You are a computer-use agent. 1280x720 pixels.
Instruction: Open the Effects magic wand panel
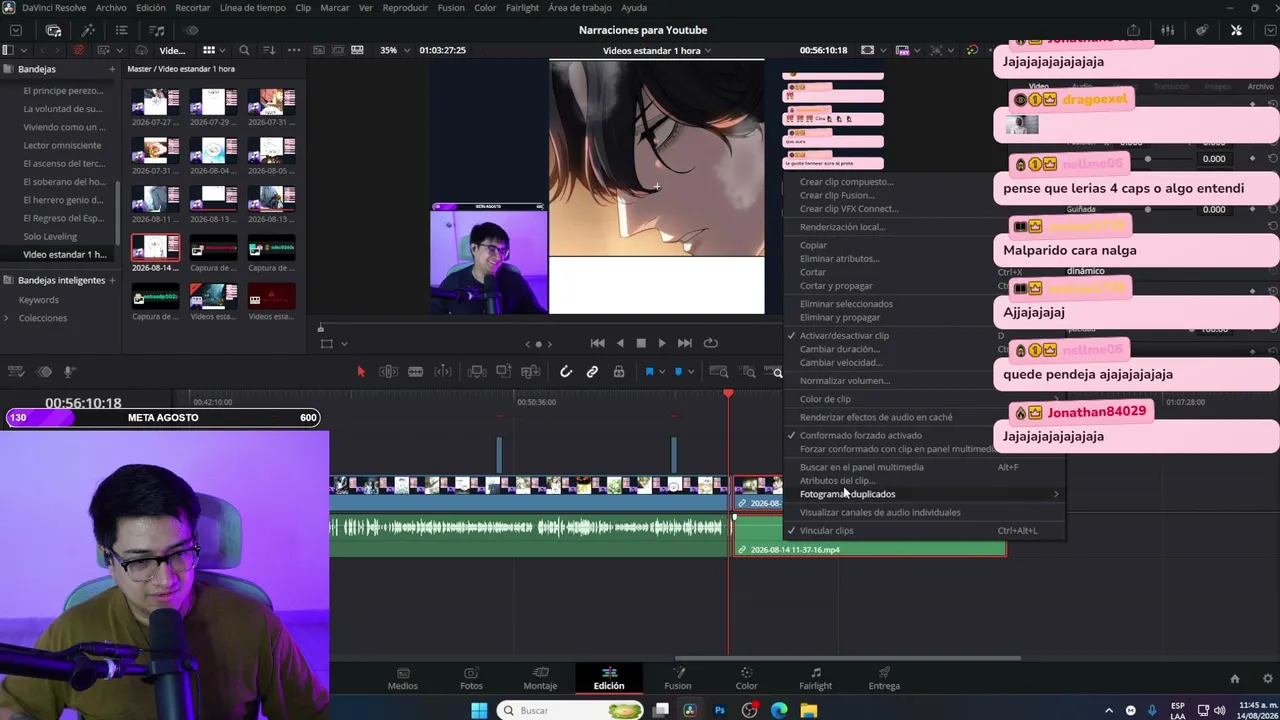[88, 30]
